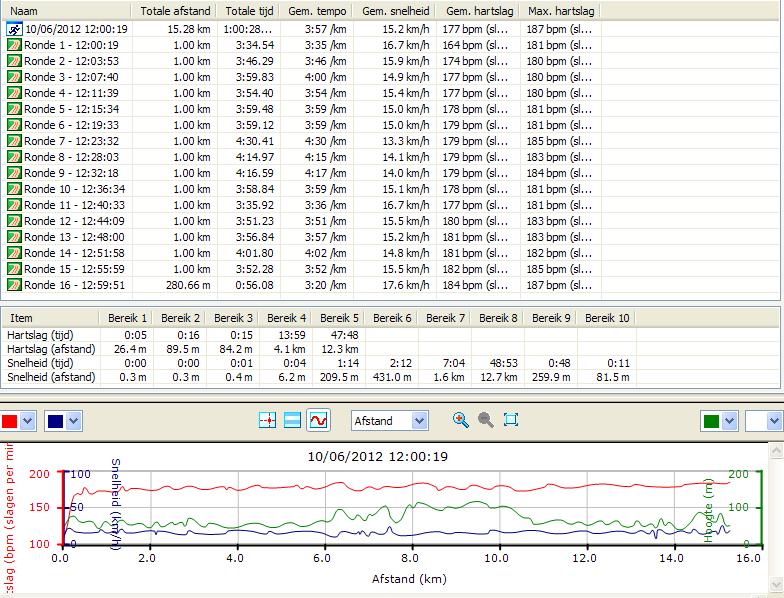The width and height of the screenshot is (784, 598).
Task: Sort by the Gem. hartslag column header
Action: pyautogui.click(x=478, y=11)
